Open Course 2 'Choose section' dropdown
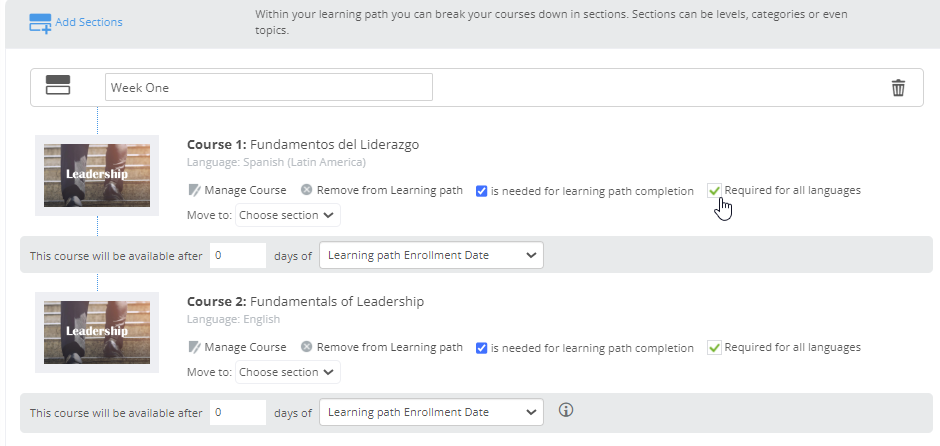This screenshot has height=446, width=940. 288,372
